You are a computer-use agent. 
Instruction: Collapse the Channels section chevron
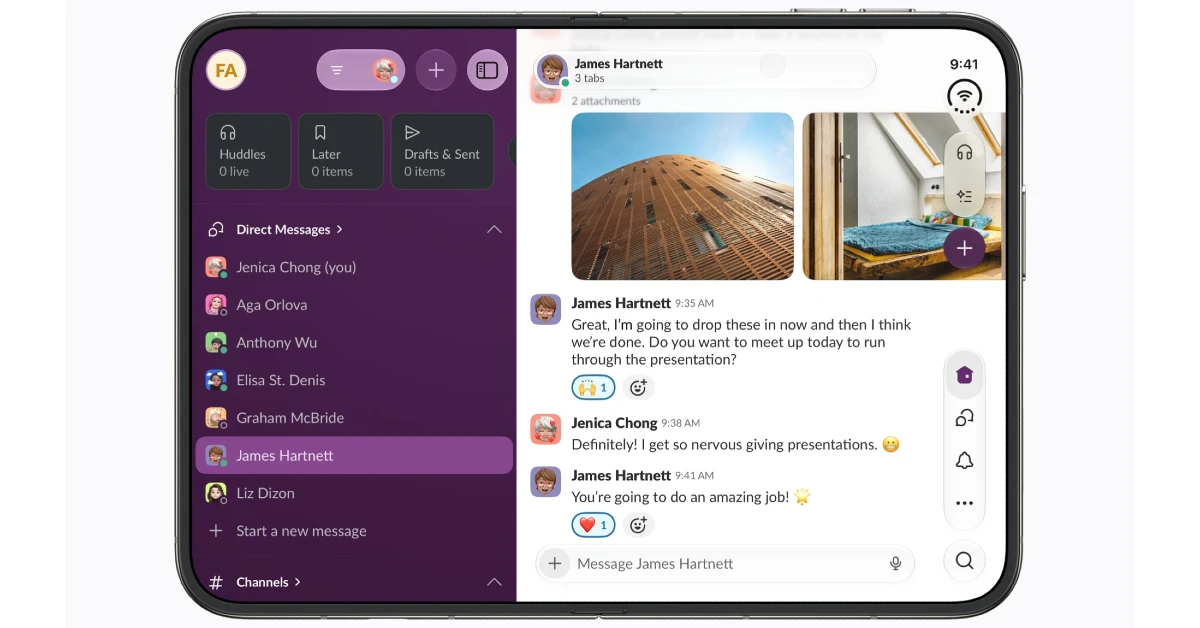(x=494, y=582)
